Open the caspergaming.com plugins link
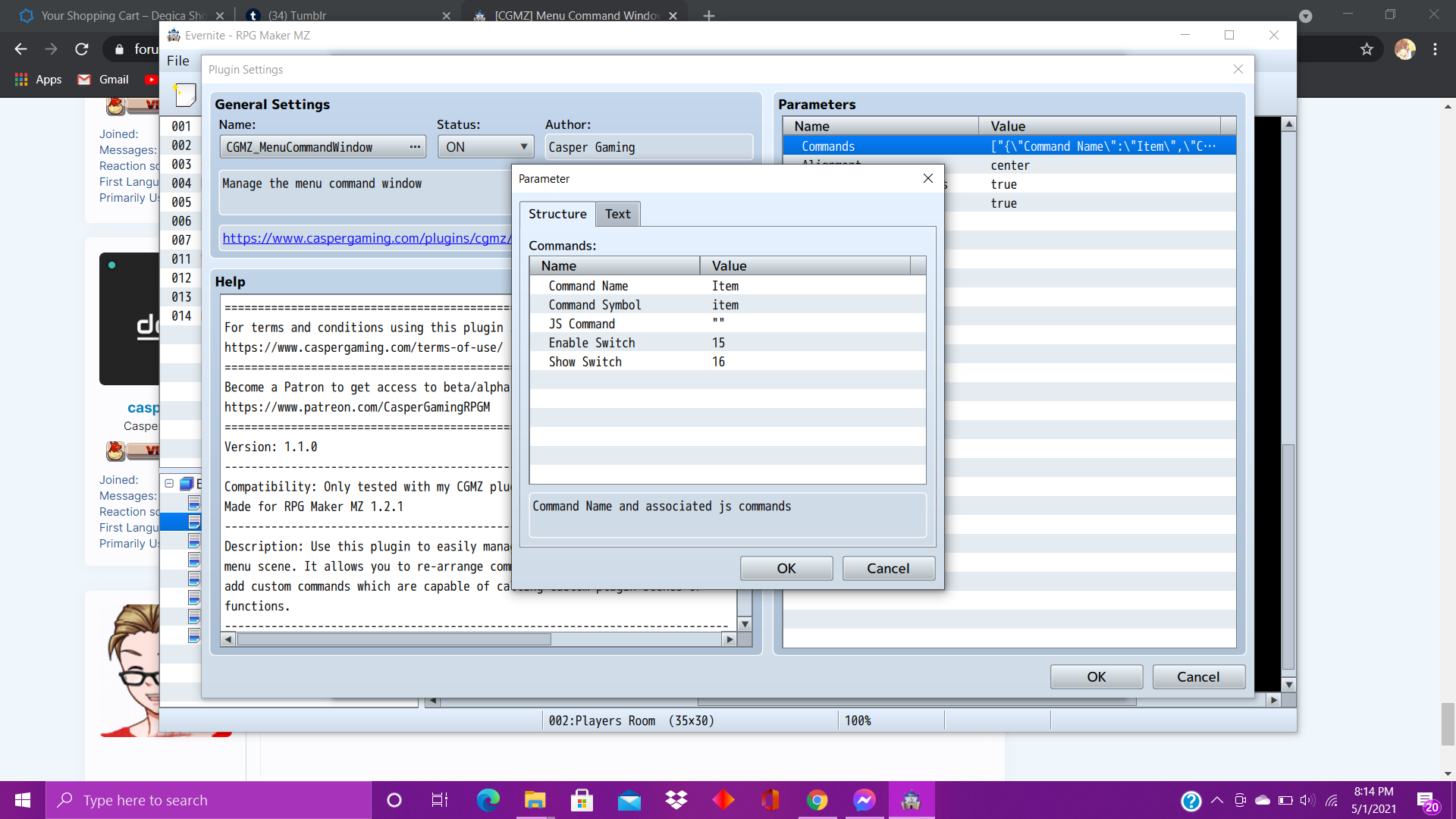The image size is (1456, 819). pos(366,238)
